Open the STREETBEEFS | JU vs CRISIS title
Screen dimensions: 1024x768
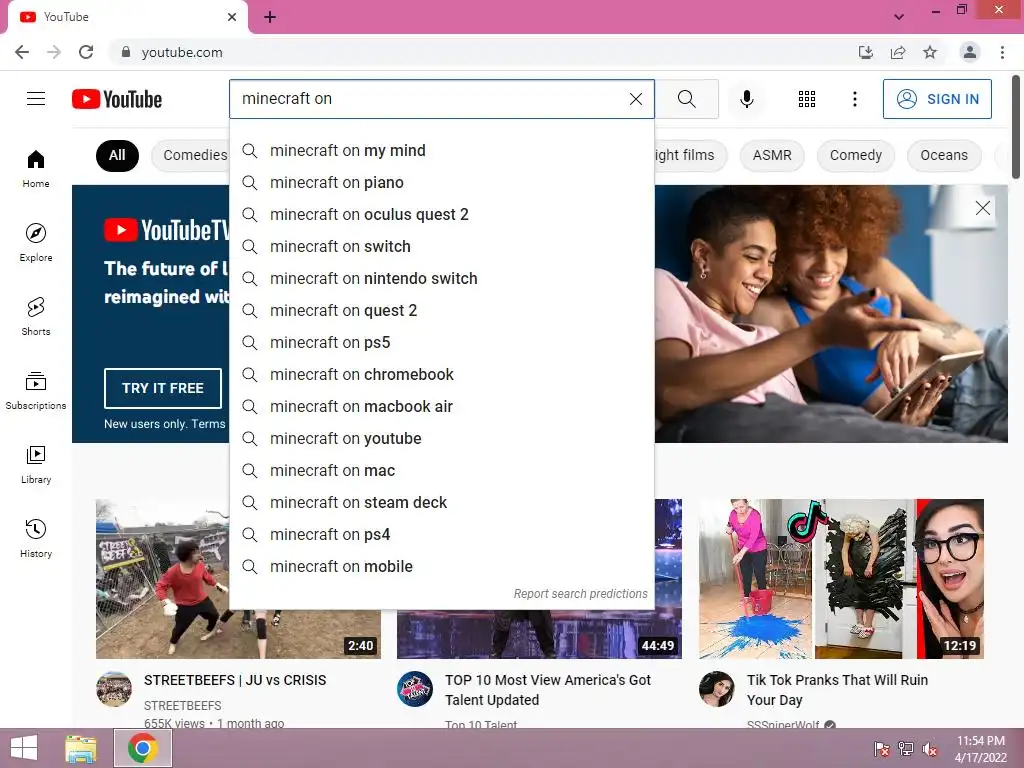click(x=235, y=680)
